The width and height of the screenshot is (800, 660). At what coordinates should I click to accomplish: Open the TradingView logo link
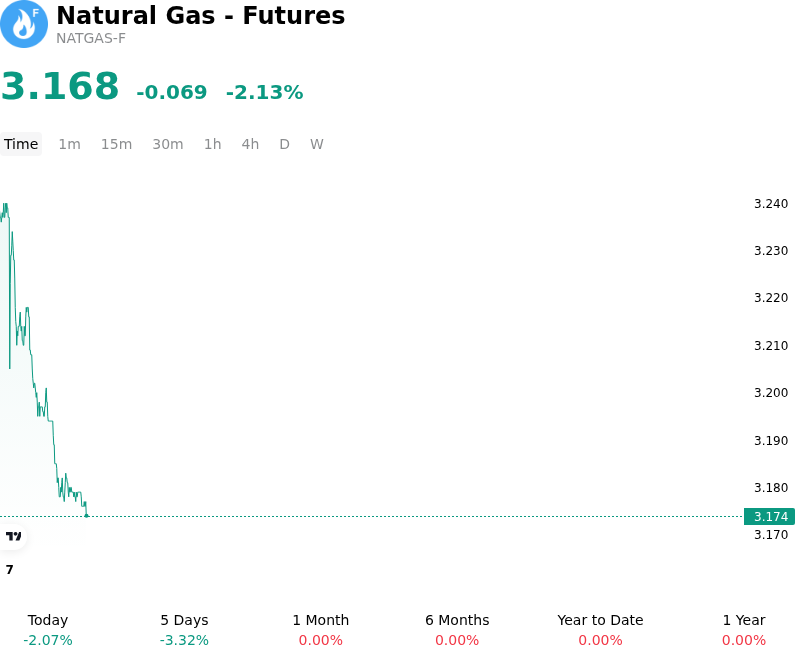click(x=13, y=536)
